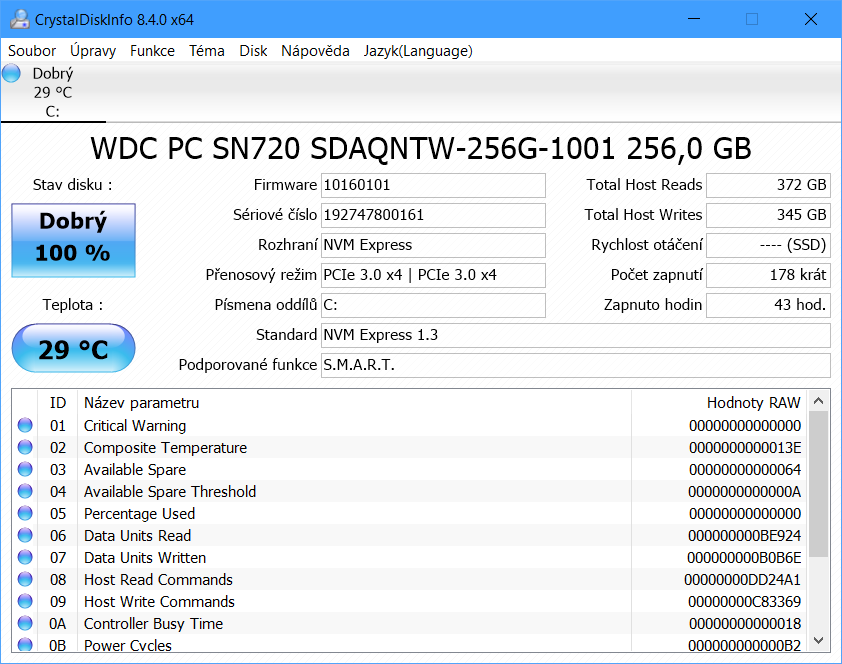Screen dimensions: 842x664
Task: Click the Sériové číslo value field
Action: (x=433, y=215)
